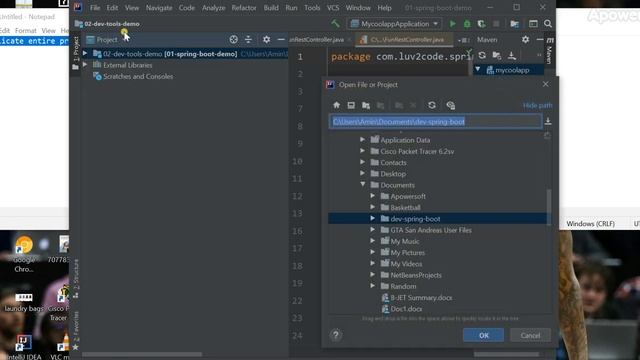The height and width of the screenshot is (360, 640).
Task: Select Scratches and Consoles node
Action: tap(138, 76)
